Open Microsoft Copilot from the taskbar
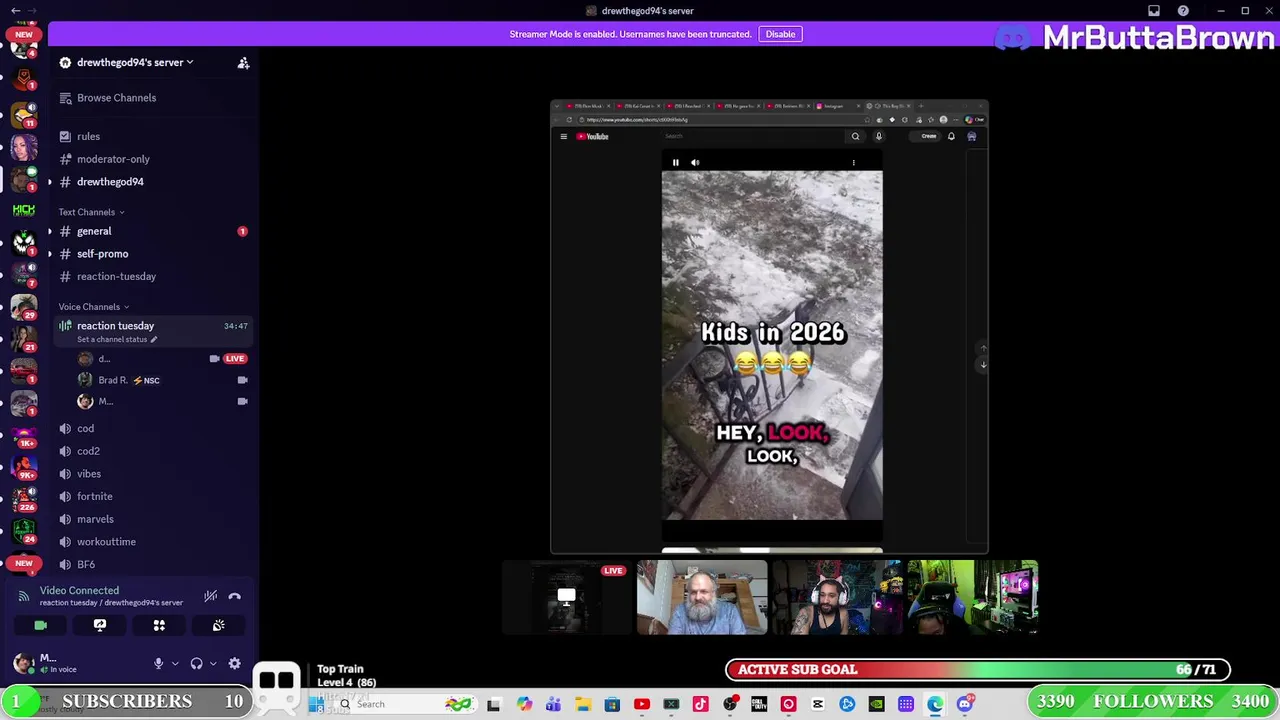The image size is (1280, 720). pyautogui.click(x=524, y=705)
